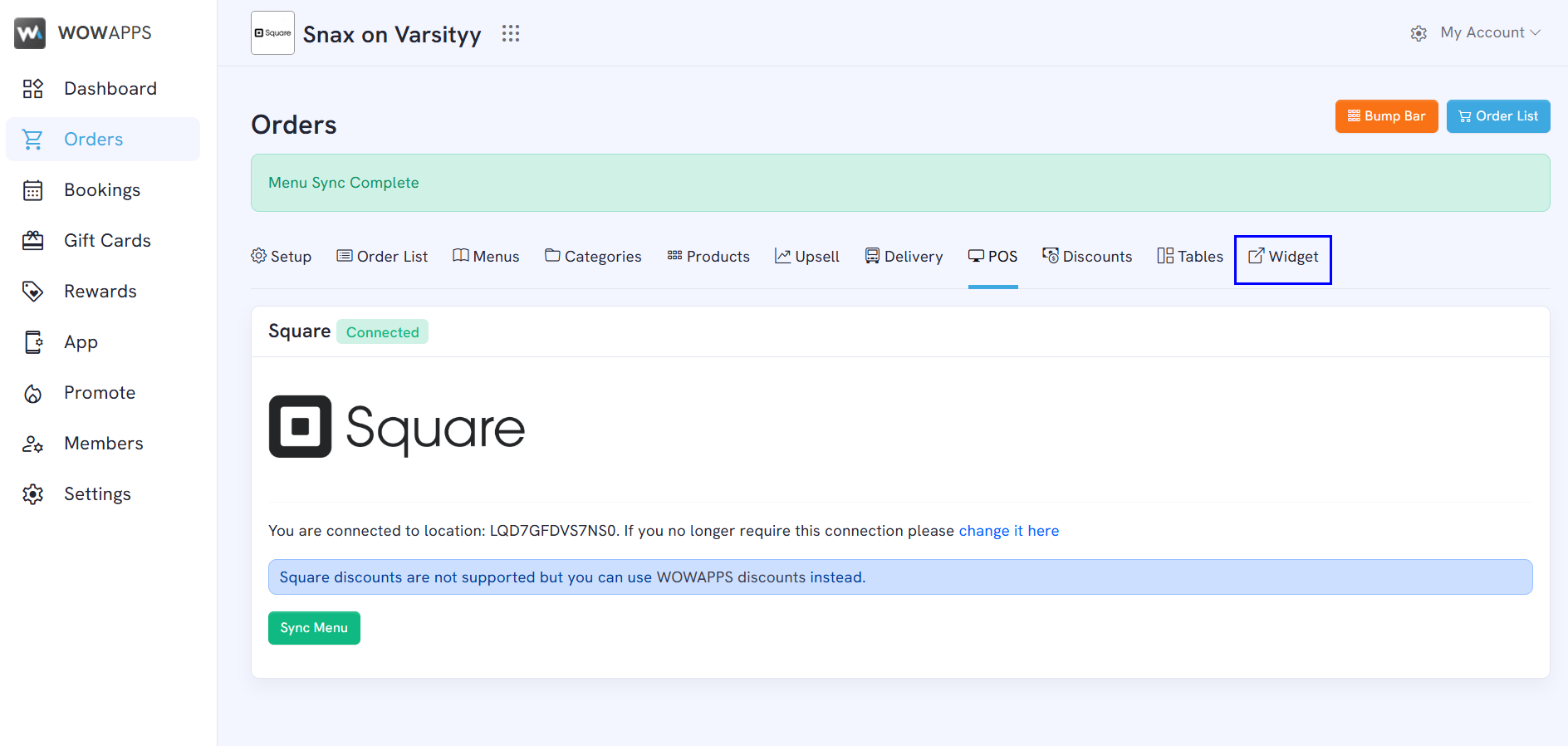Switch to the Order List tab
1568x746 pixels.
(x=382, y=257)
